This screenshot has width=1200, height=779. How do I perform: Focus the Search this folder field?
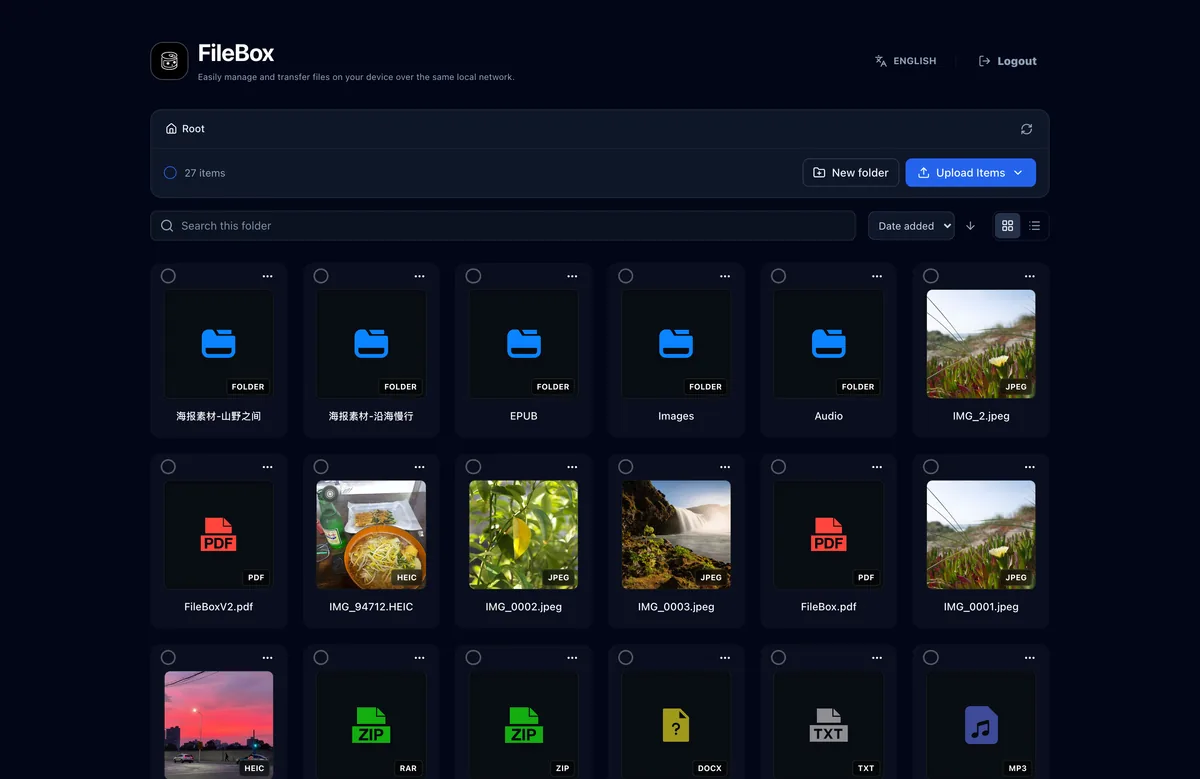(x=503, y=226)
